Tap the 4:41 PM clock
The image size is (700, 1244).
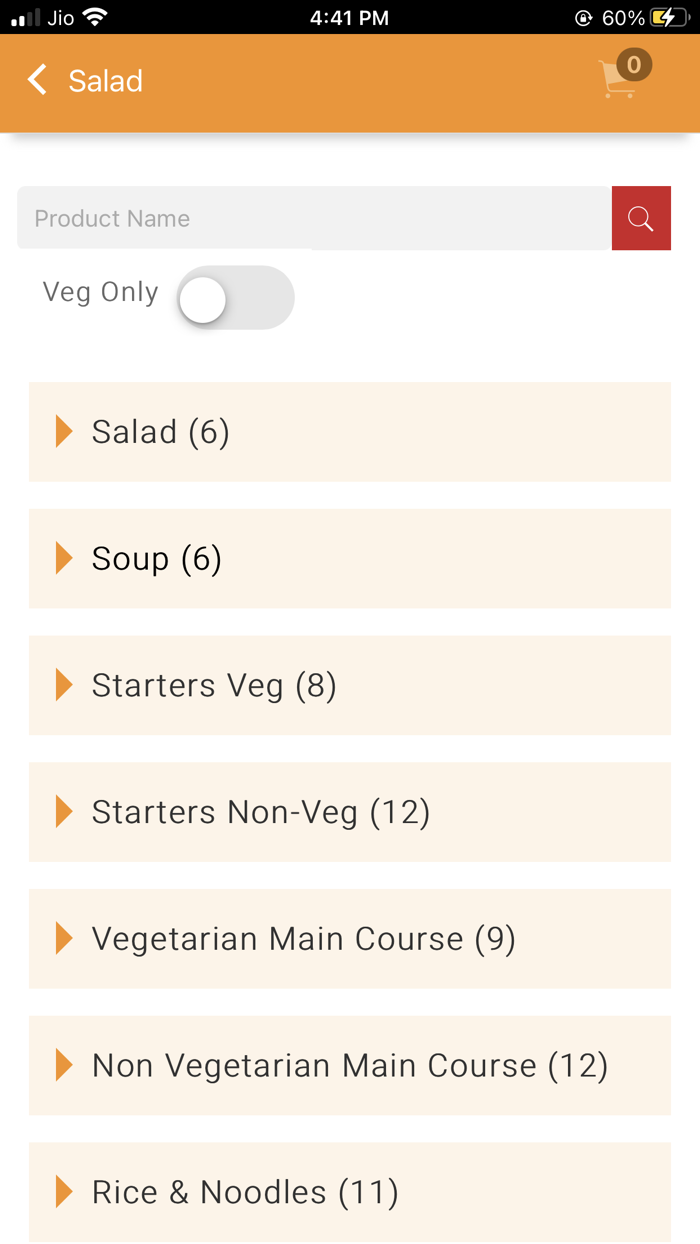click(x=349, y=17)
